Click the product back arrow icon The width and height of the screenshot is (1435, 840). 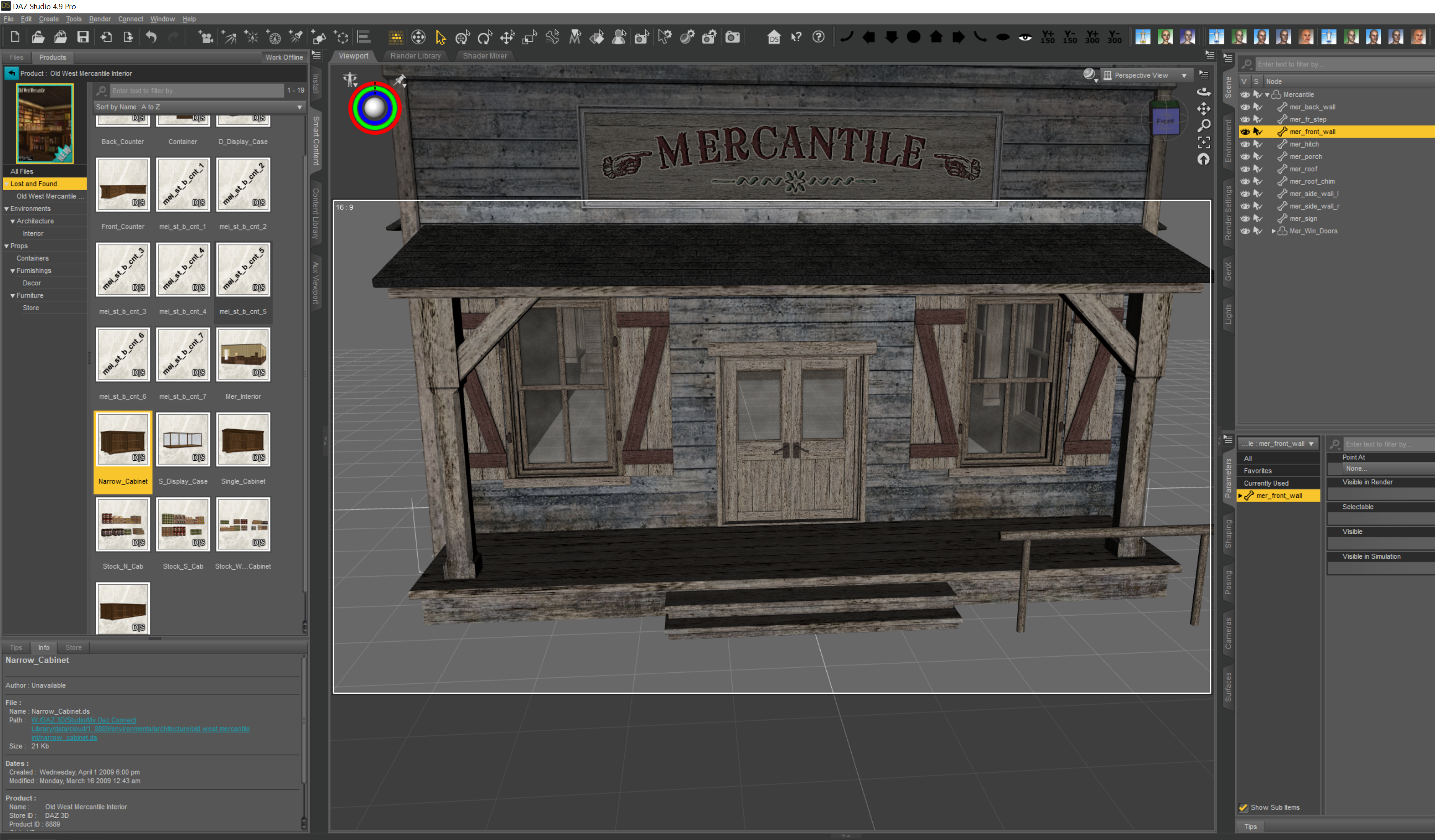[x=12, y=73]
